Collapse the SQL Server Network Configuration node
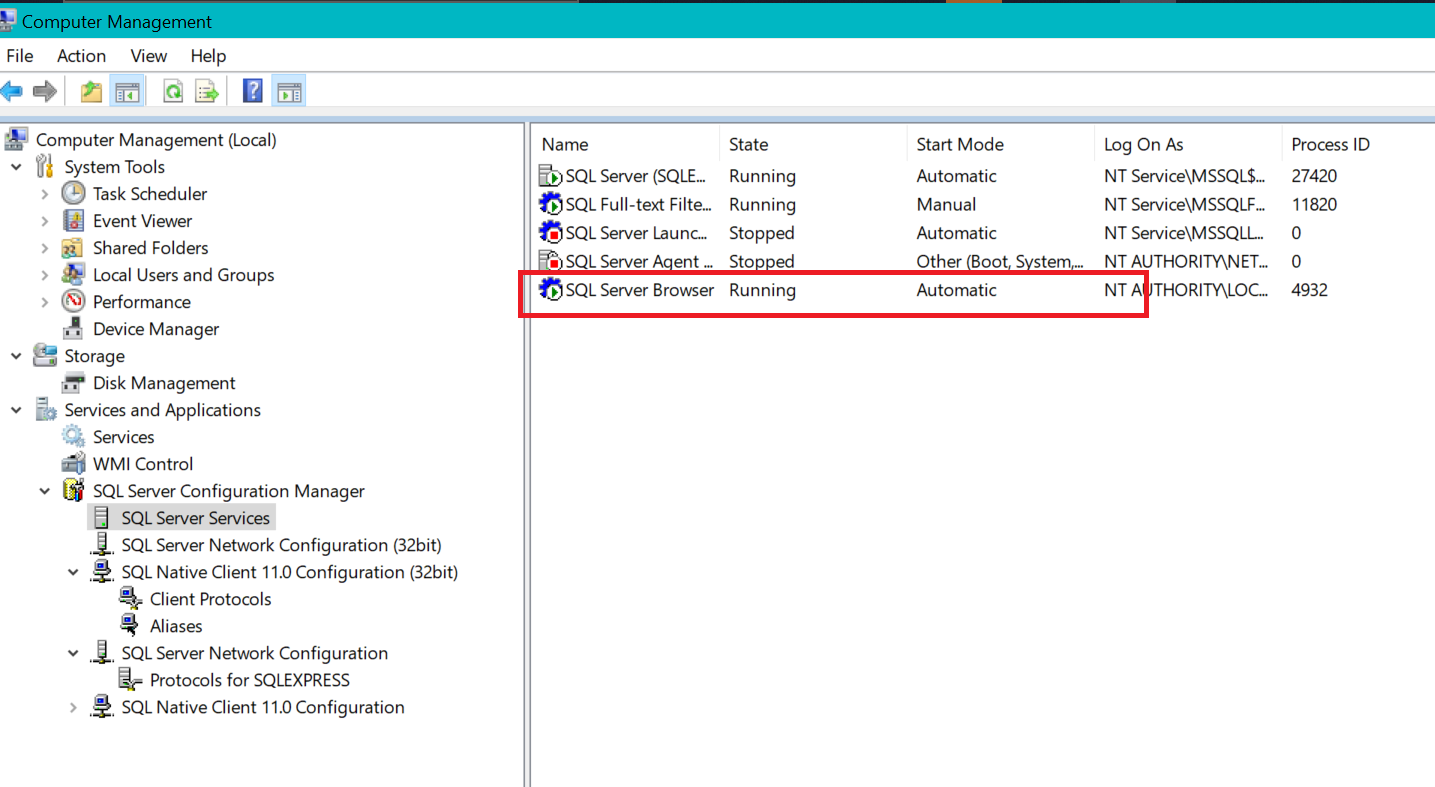 pos(73,653)
